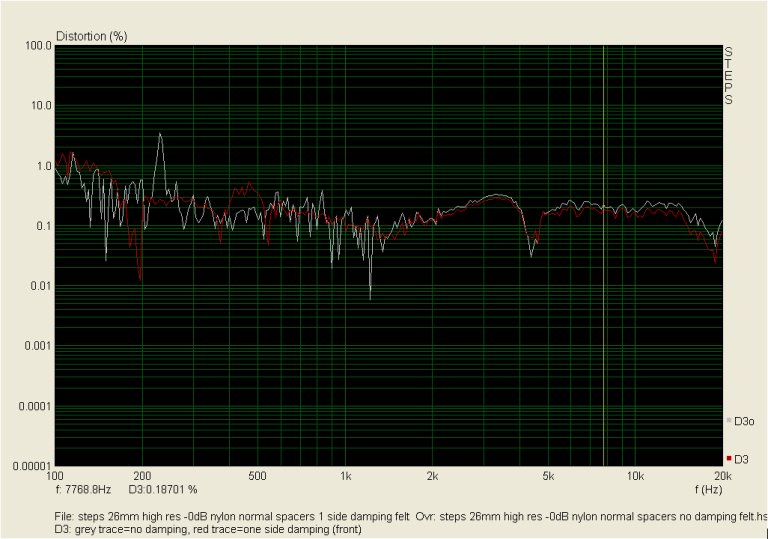Click the 10.0 y-axis label
The height and width of the screenshot is (539, 768).
click(41, 106)
